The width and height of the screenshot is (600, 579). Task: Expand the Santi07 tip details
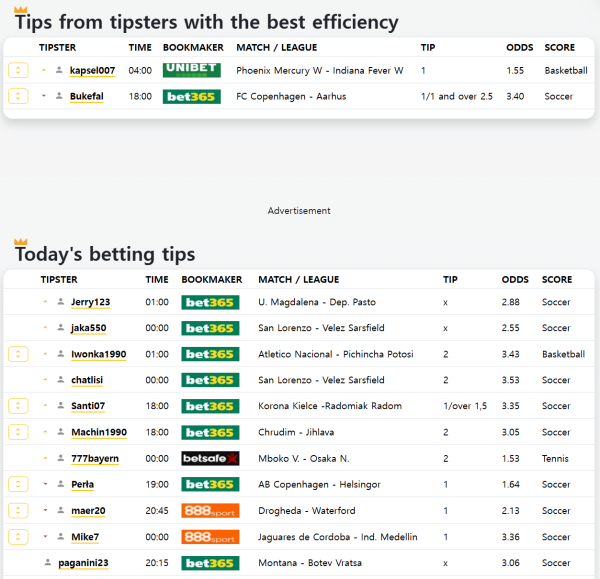tap(18, 406)
